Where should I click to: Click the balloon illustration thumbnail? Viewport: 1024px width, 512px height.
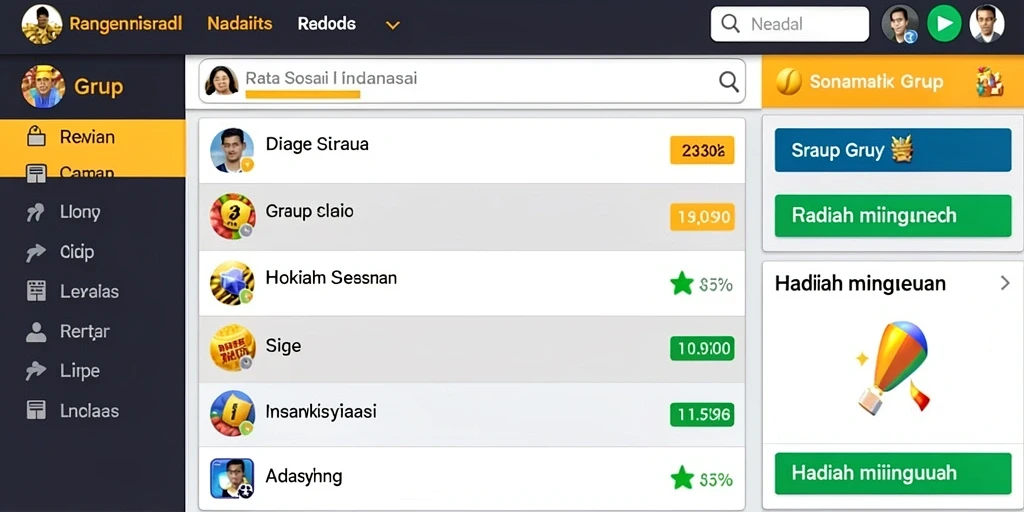(893, 368)
